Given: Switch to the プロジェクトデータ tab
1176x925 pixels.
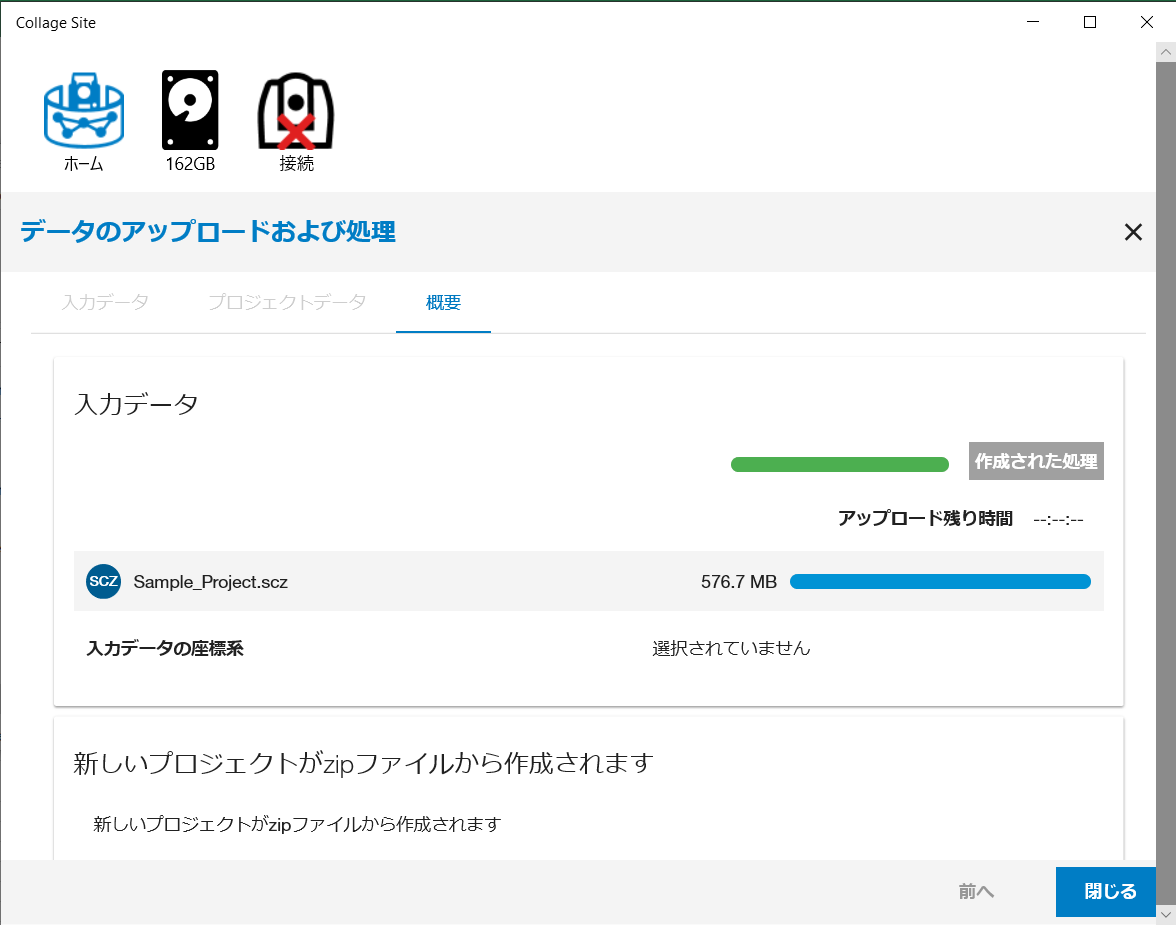Looking at the screenshot, I should tap(287, 302).
